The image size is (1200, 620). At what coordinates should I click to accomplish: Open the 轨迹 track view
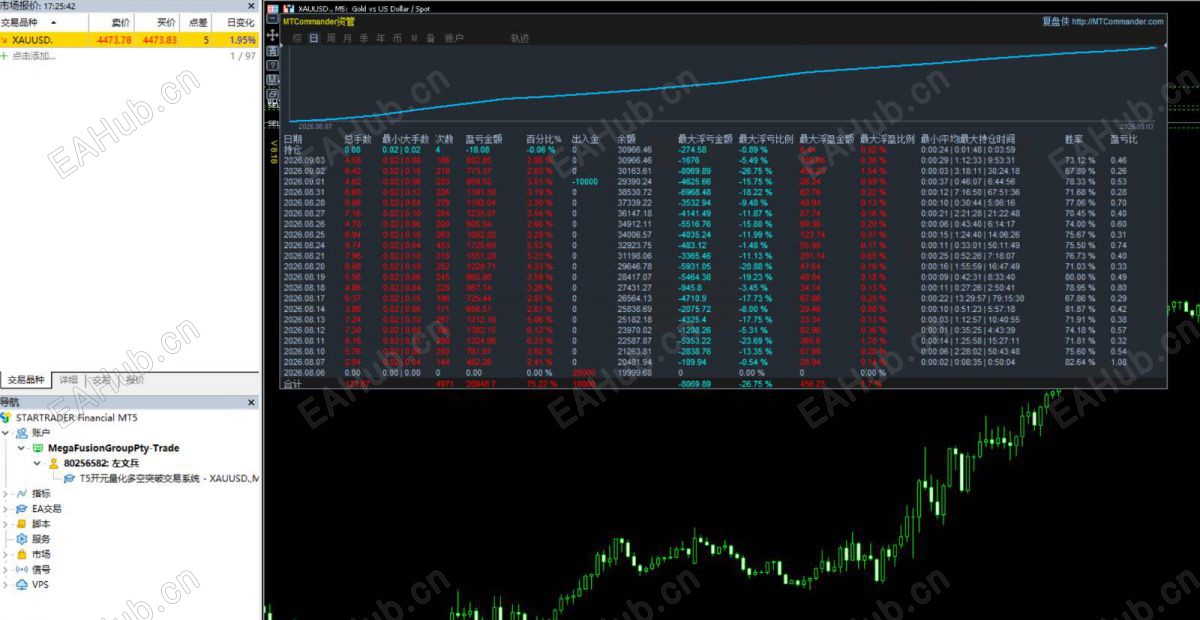[x=520, y=39]
